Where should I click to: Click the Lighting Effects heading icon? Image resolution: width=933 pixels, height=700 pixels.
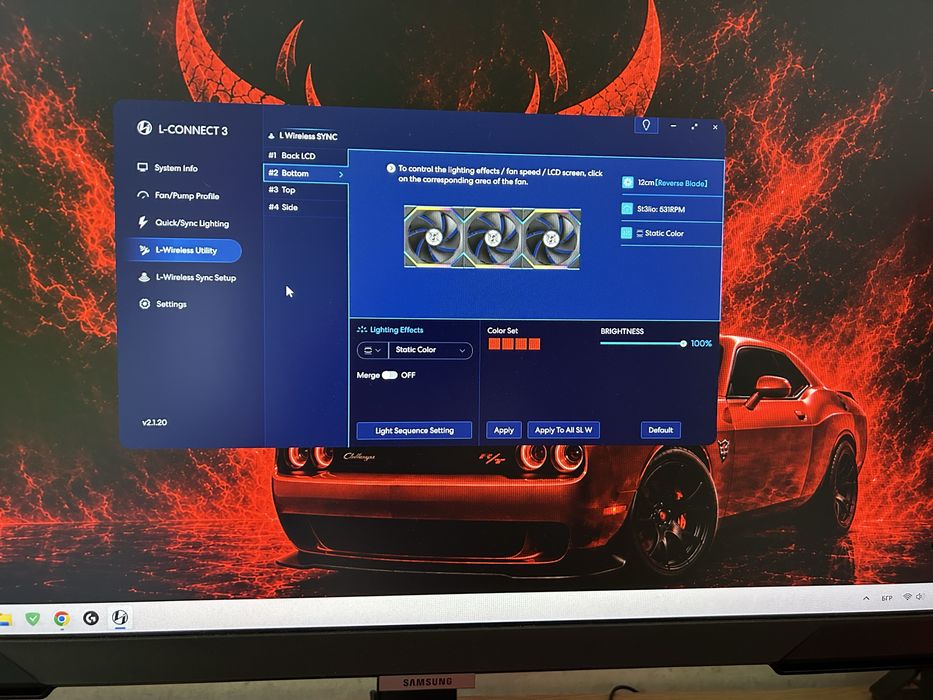coord(361,329)
